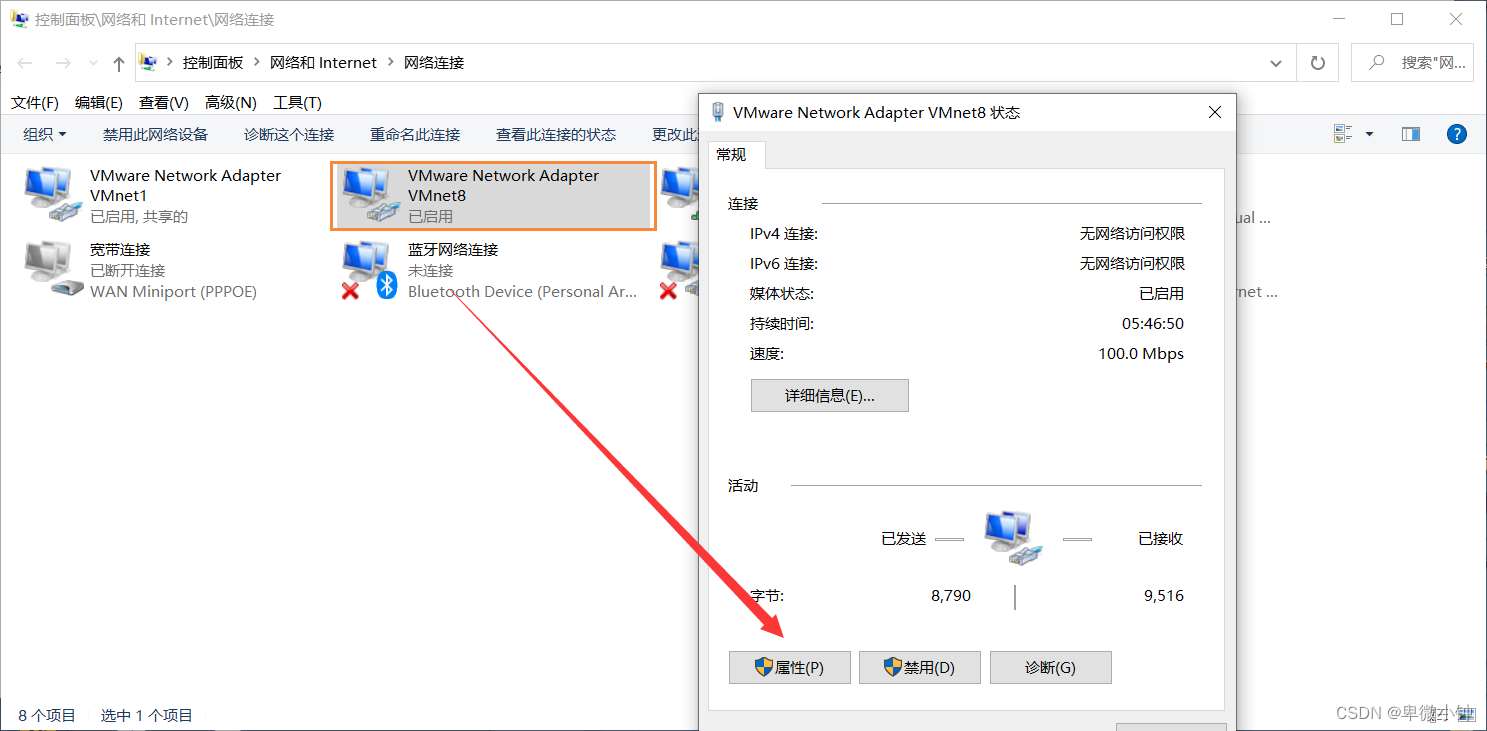
Task: Click the bytes received value 9,516
Action: pyautogui.click(x=1164, y=595)
